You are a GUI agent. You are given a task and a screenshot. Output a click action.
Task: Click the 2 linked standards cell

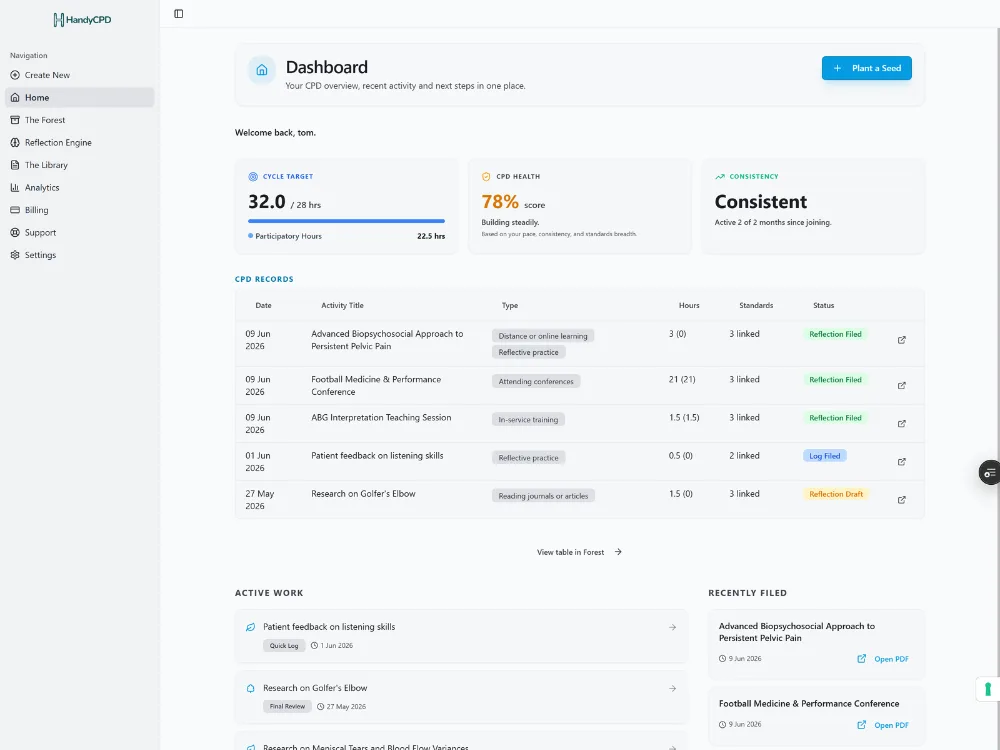pyautogui.click(x=744, y=456)
